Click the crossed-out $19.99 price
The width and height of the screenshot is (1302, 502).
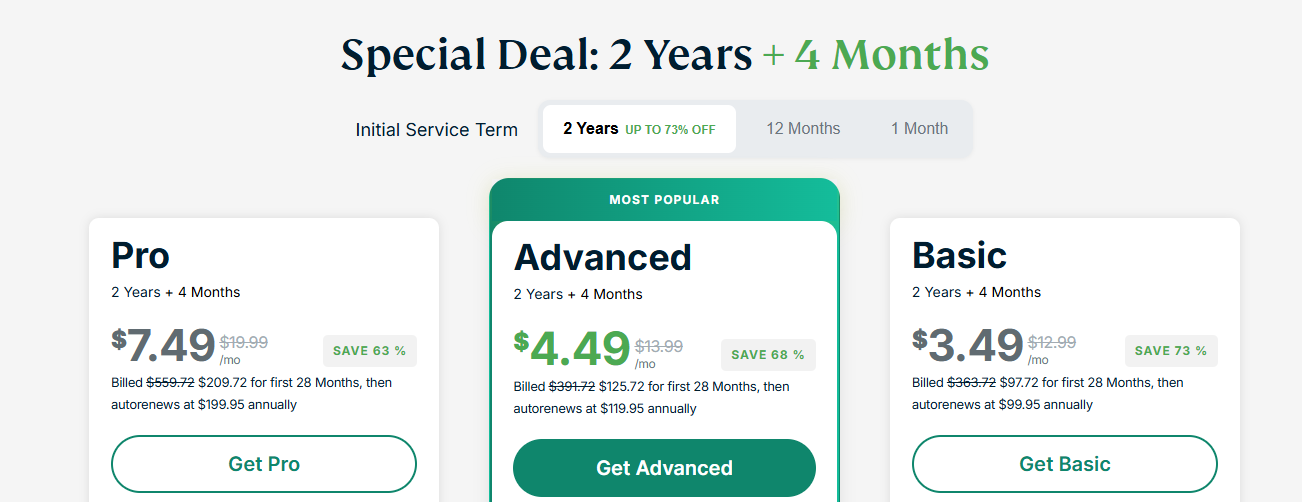tap(243, 342)
